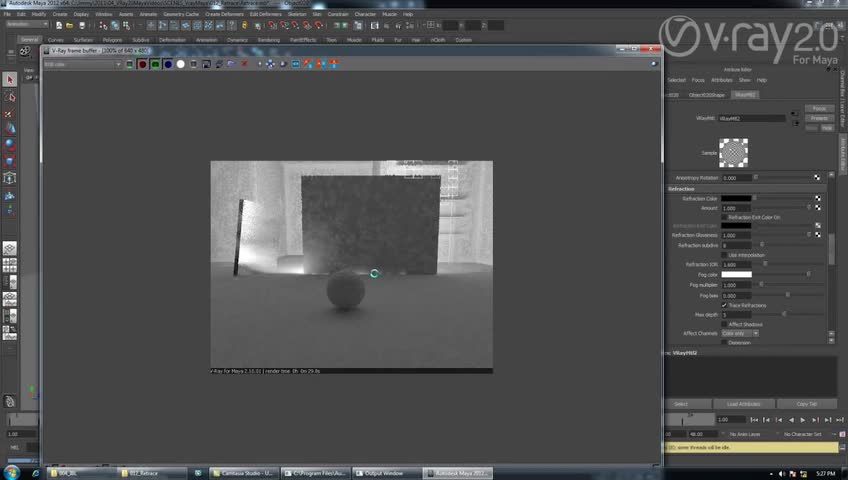Show blue channel in V-Ray frame buffer
Screen dimensions: 848x480
168,64
